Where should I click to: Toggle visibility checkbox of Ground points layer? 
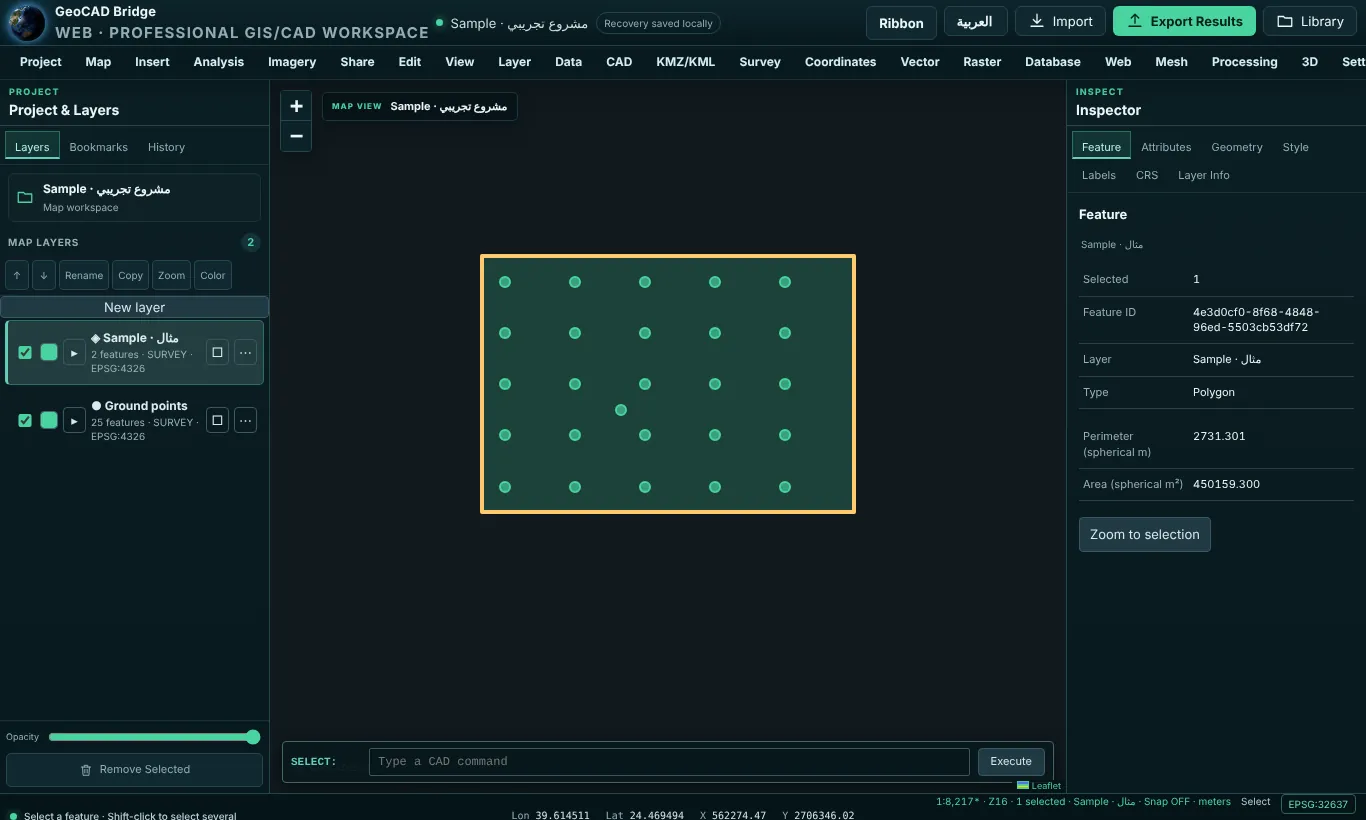coord(25,420)
